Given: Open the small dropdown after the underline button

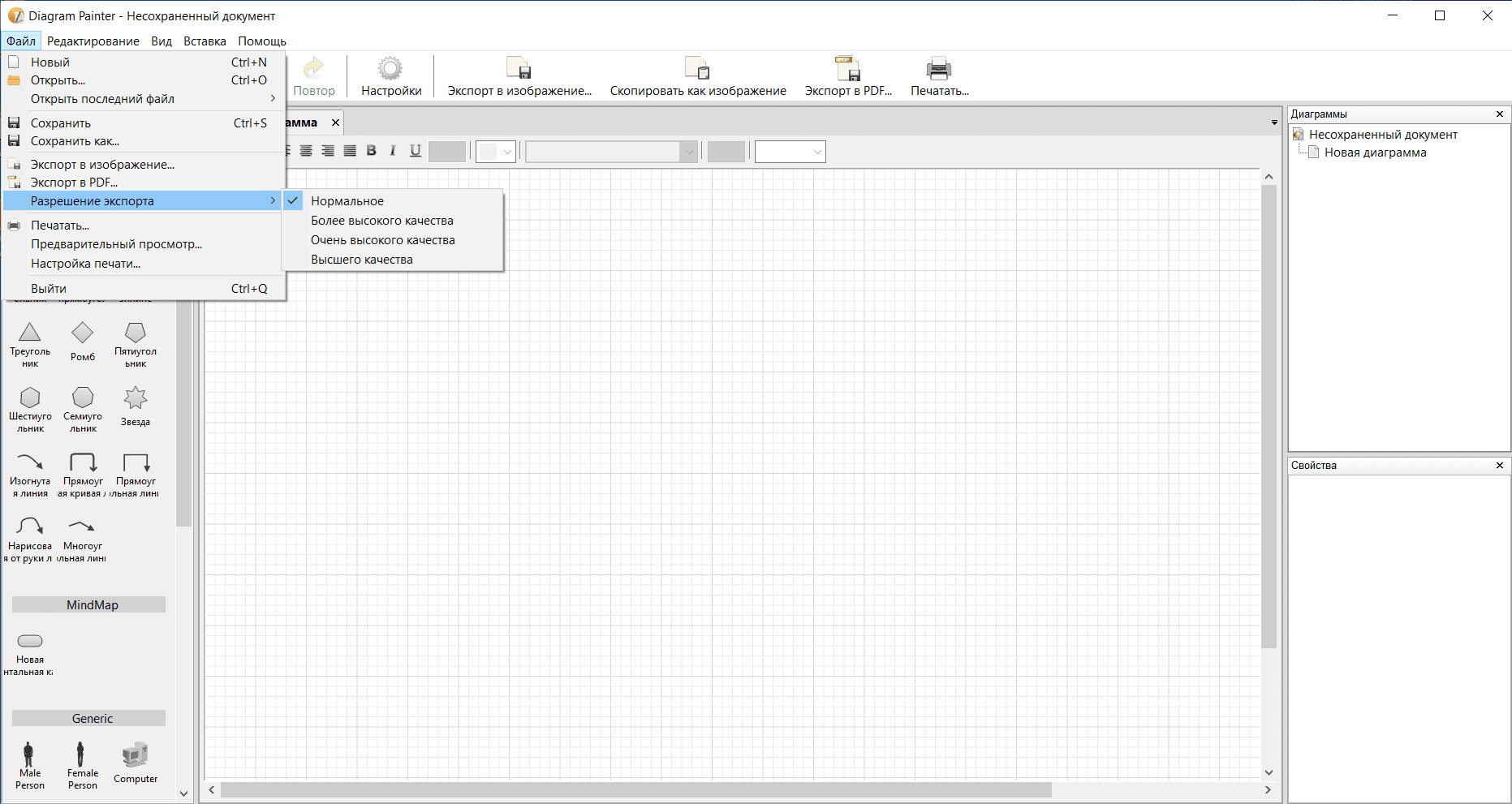Looking at the screenshot, I should 496,152.
